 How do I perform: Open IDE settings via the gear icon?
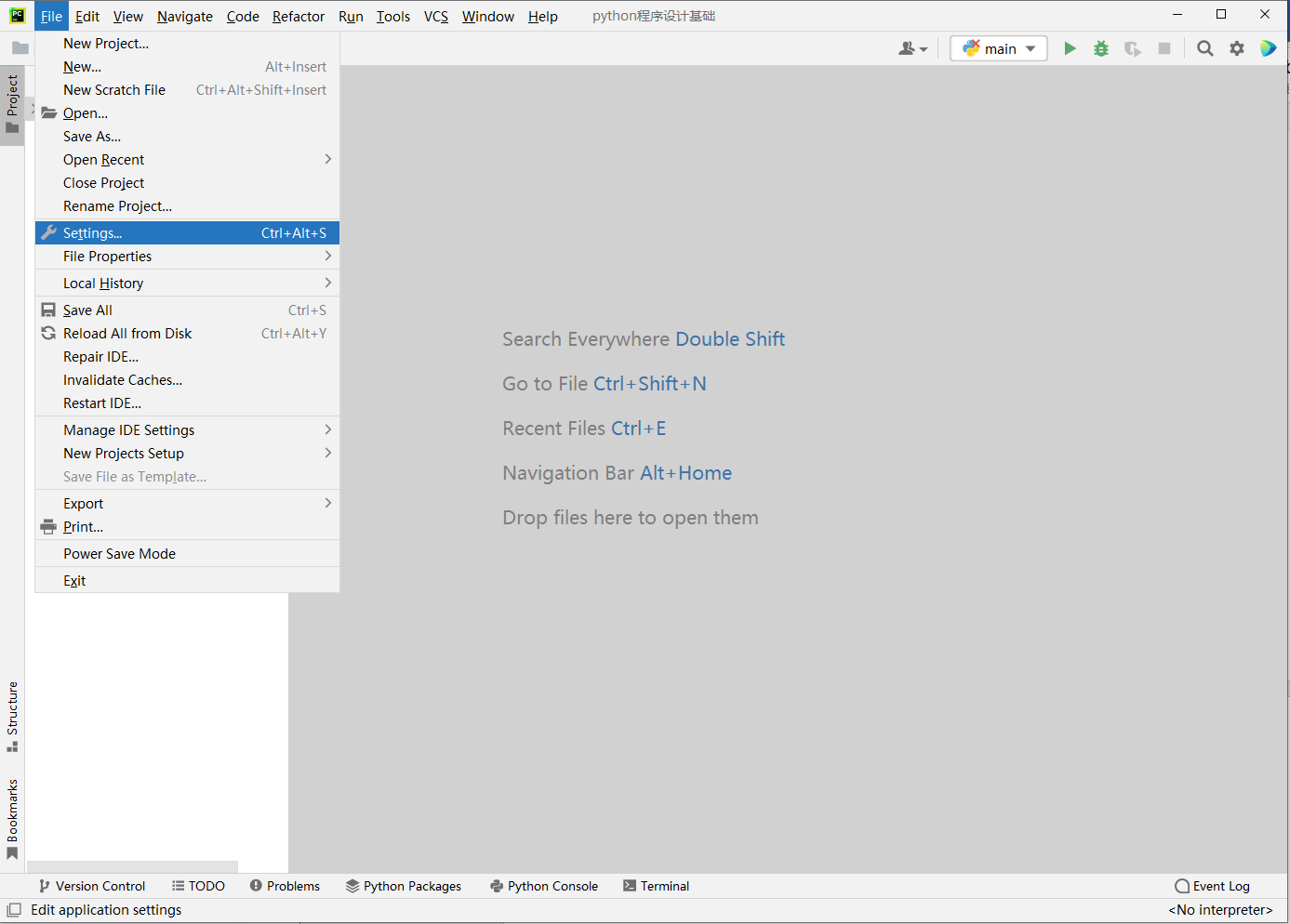pos(1236,48)
